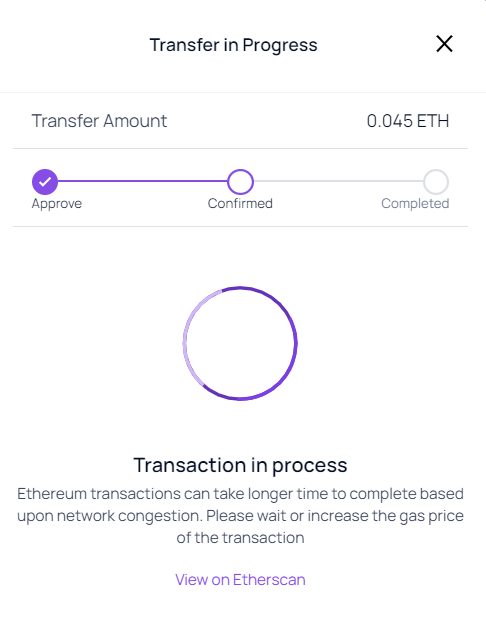Click the purple Approve checkmark circle
486x639 pixels.
coord(45,182)
